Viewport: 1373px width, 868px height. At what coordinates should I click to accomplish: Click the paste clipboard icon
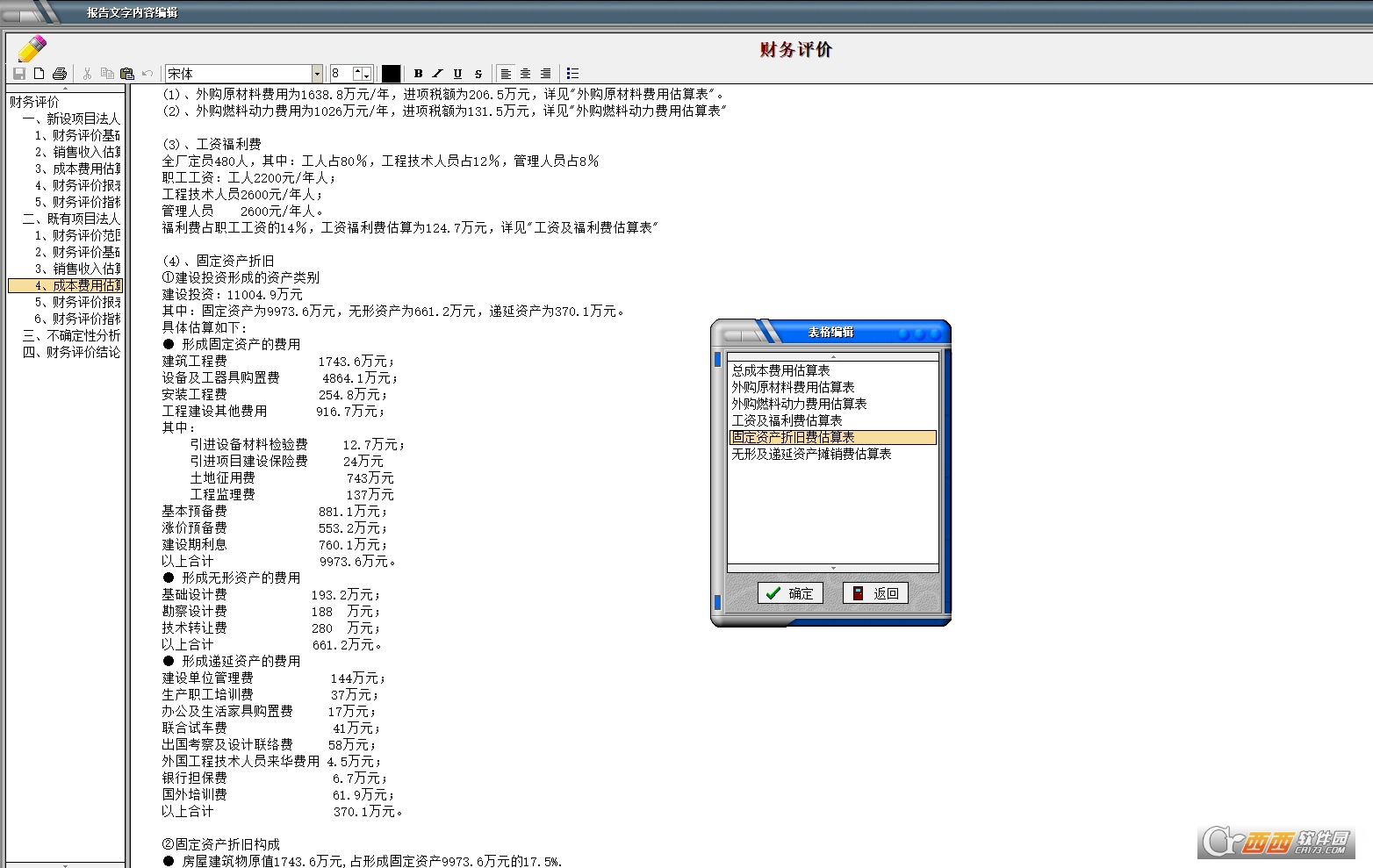click(x=127, y=74)
